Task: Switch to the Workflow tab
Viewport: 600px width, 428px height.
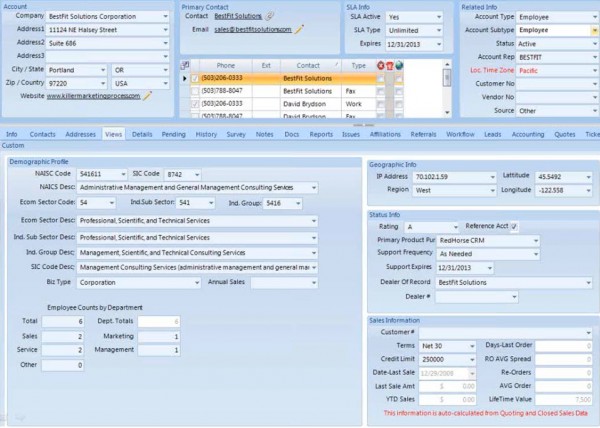Action: tap(460, 134)
